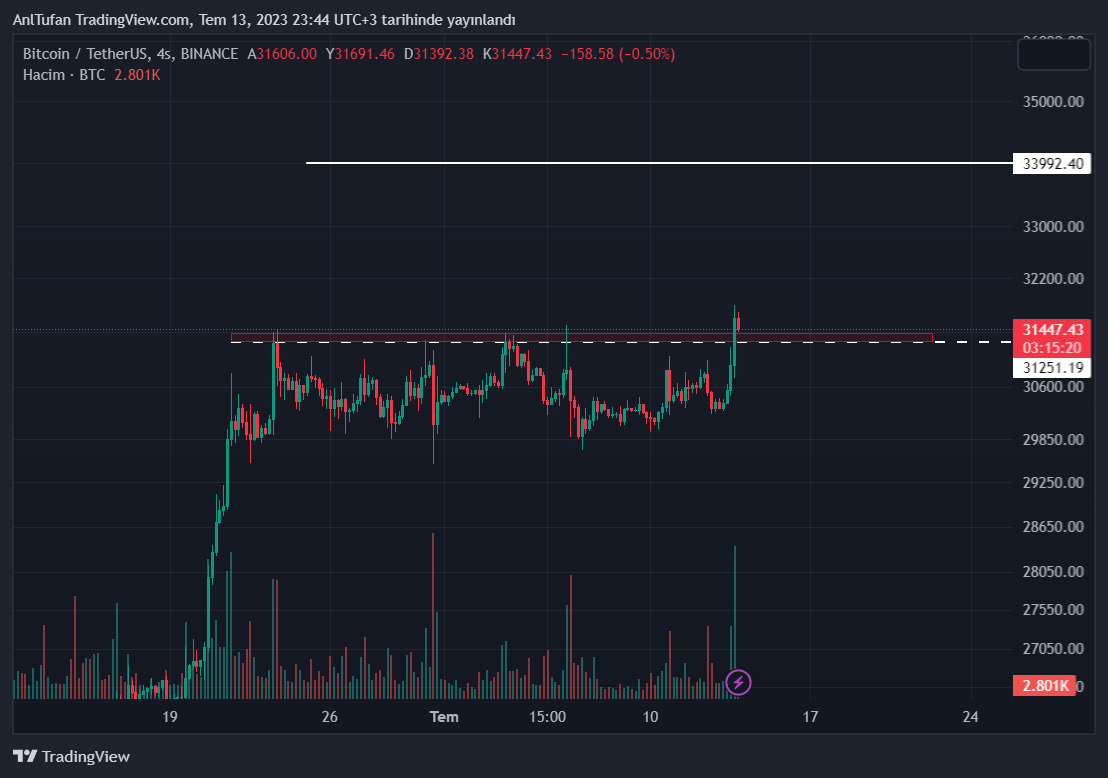1108x778 pixels.
Task: Click the 24 date label on the time axis
Action: coord(969,716)
